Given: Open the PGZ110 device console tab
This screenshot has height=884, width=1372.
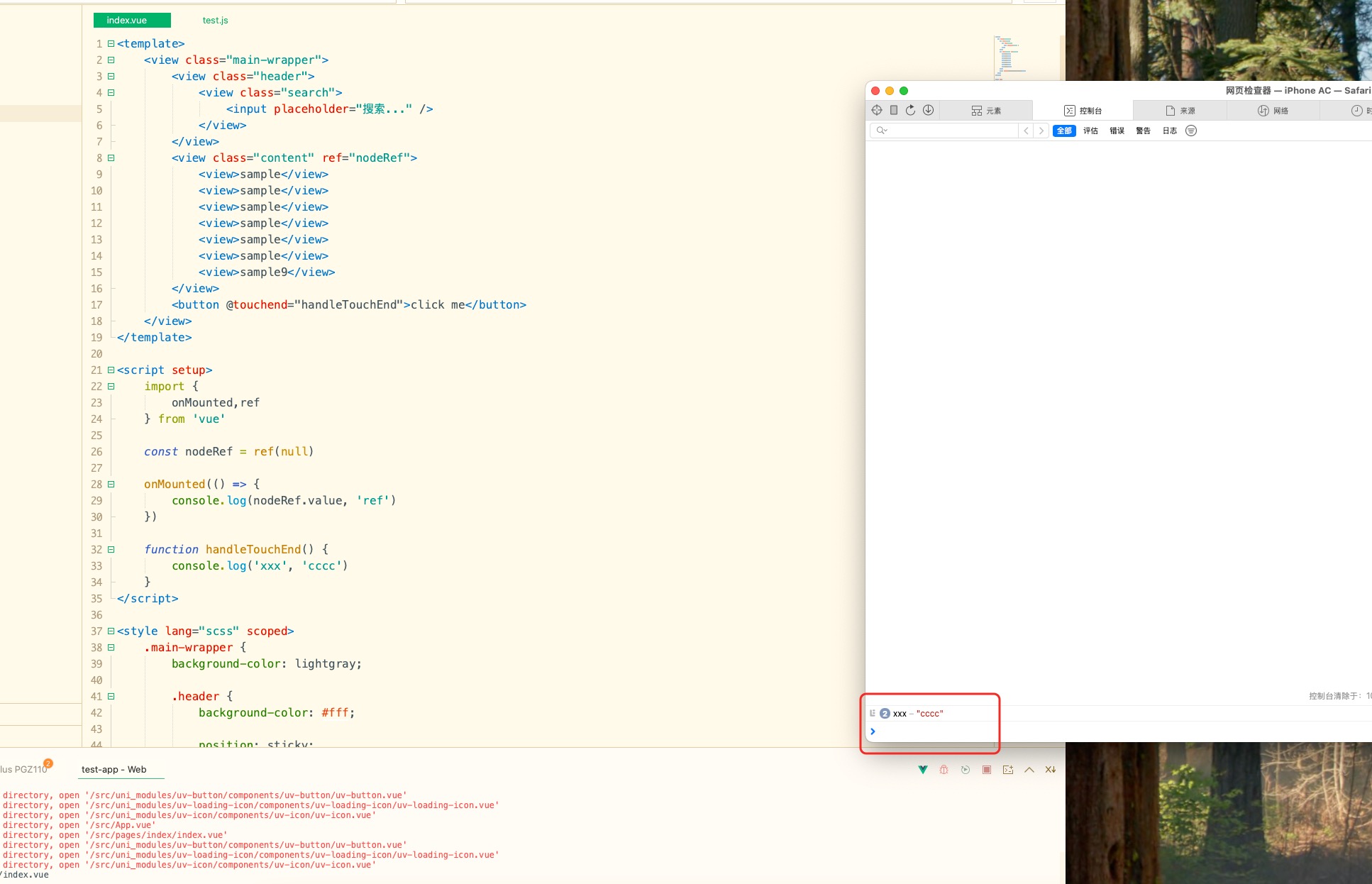Looking at the screenshot, I should pyautogui.click(x=23, y=770).
